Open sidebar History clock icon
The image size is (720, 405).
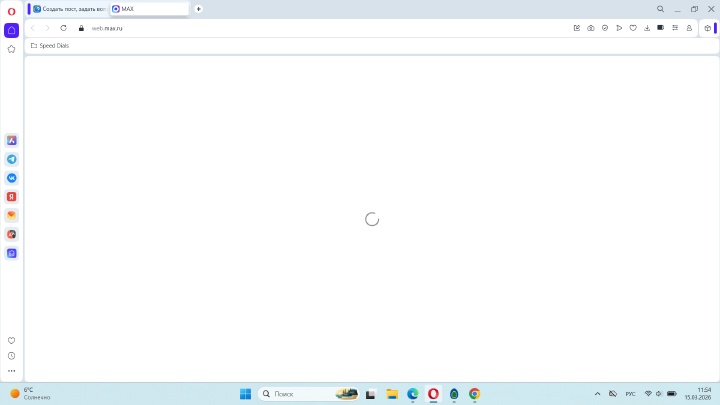[x=12, y=355]
